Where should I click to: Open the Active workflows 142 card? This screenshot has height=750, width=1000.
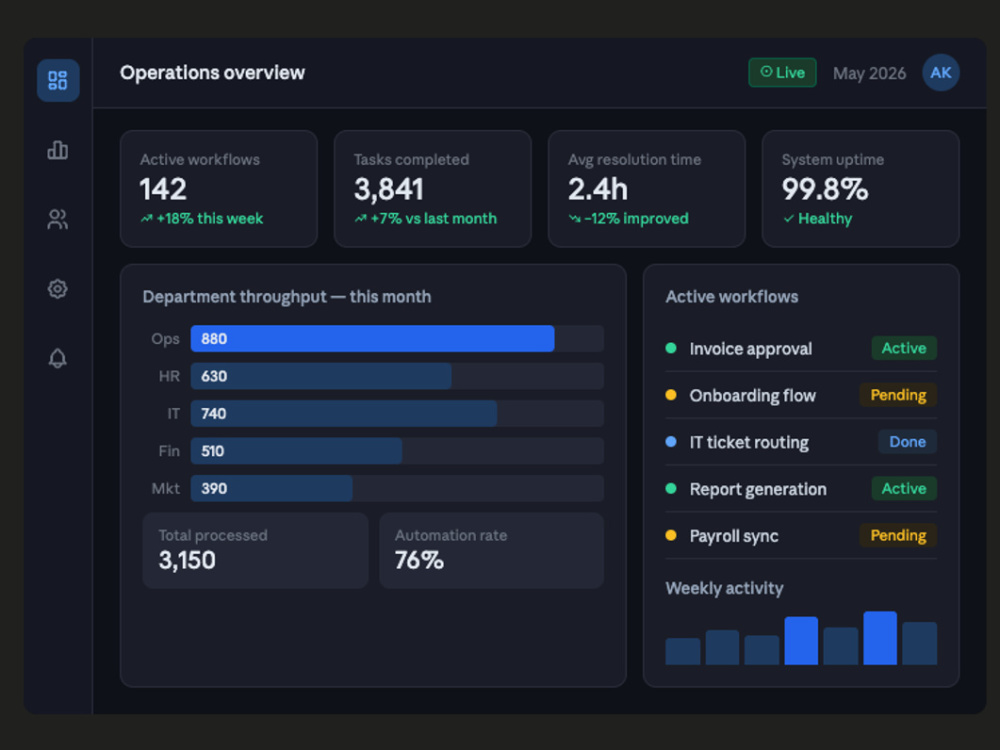tap(219, 189)
